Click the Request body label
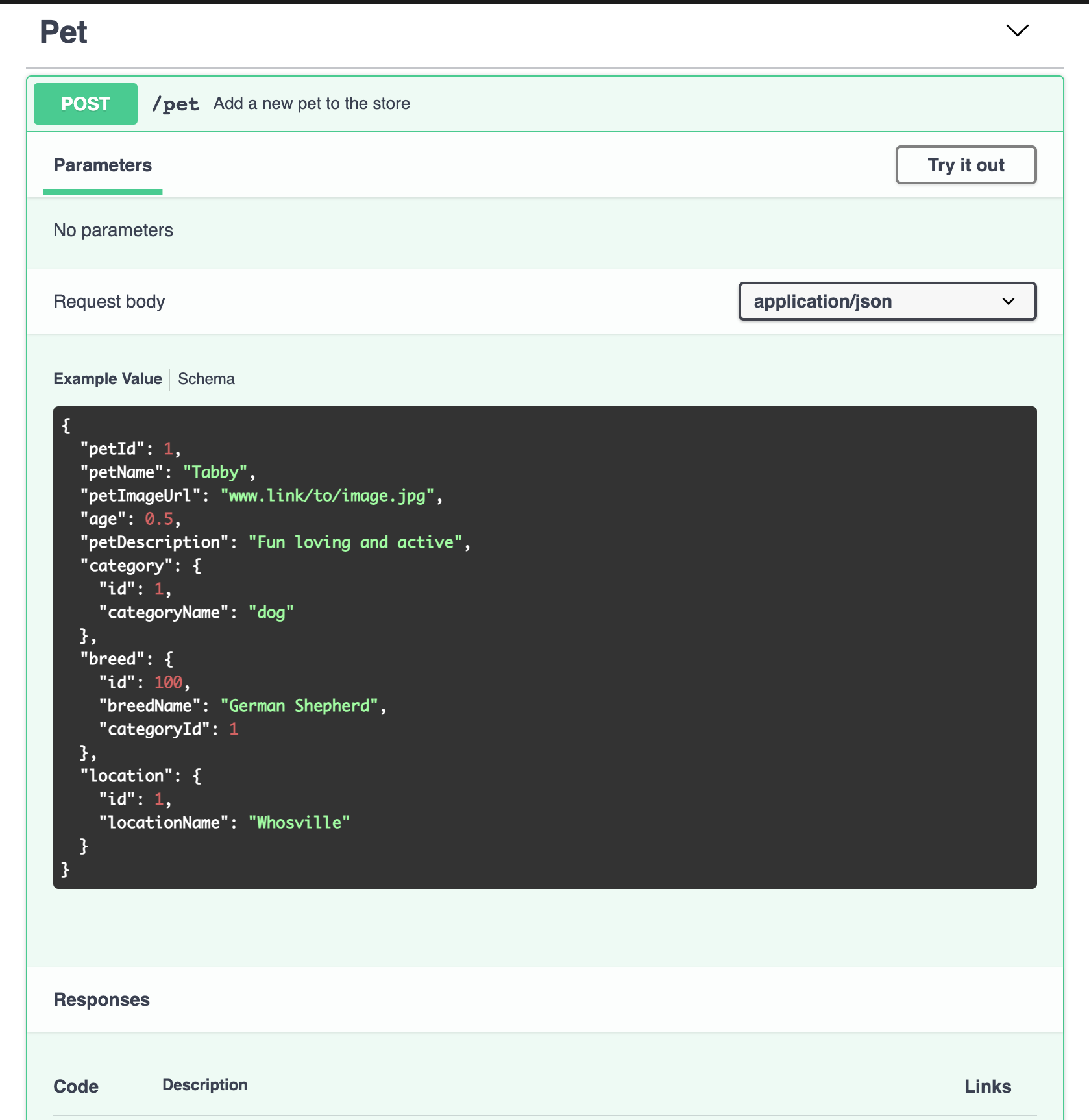 109,302
